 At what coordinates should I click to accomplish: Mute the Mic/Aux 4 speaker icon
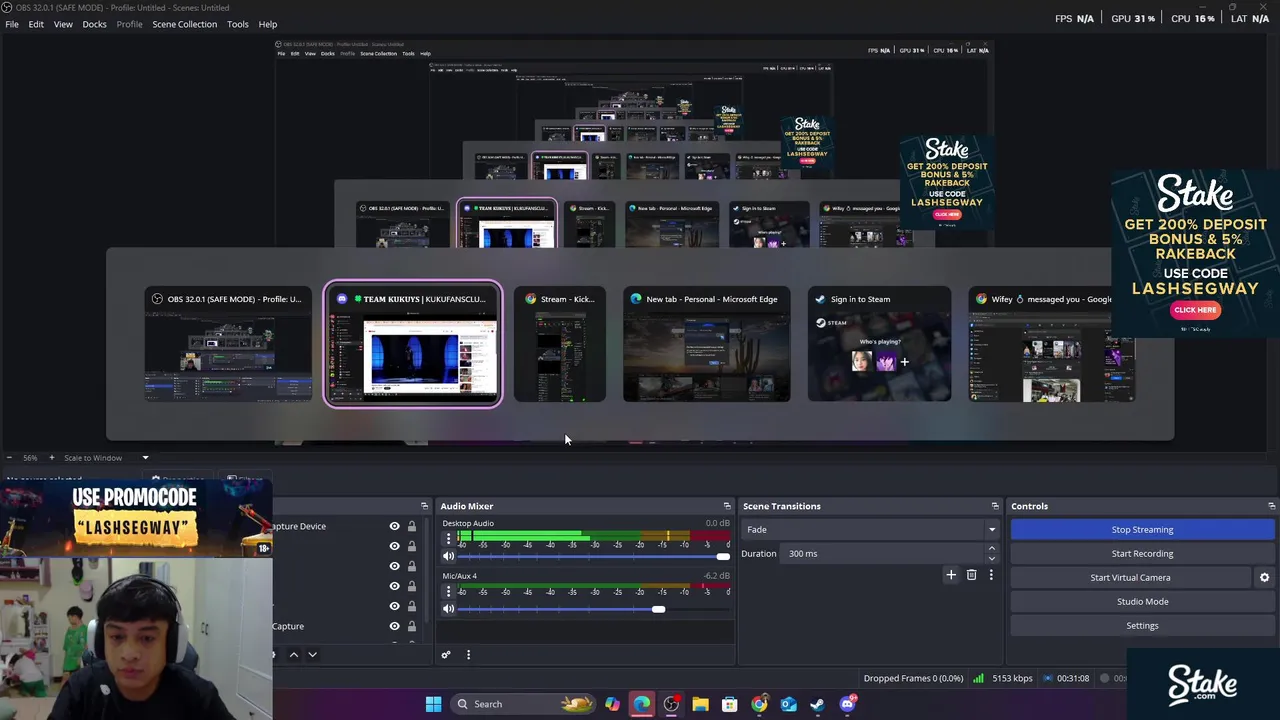449,609
